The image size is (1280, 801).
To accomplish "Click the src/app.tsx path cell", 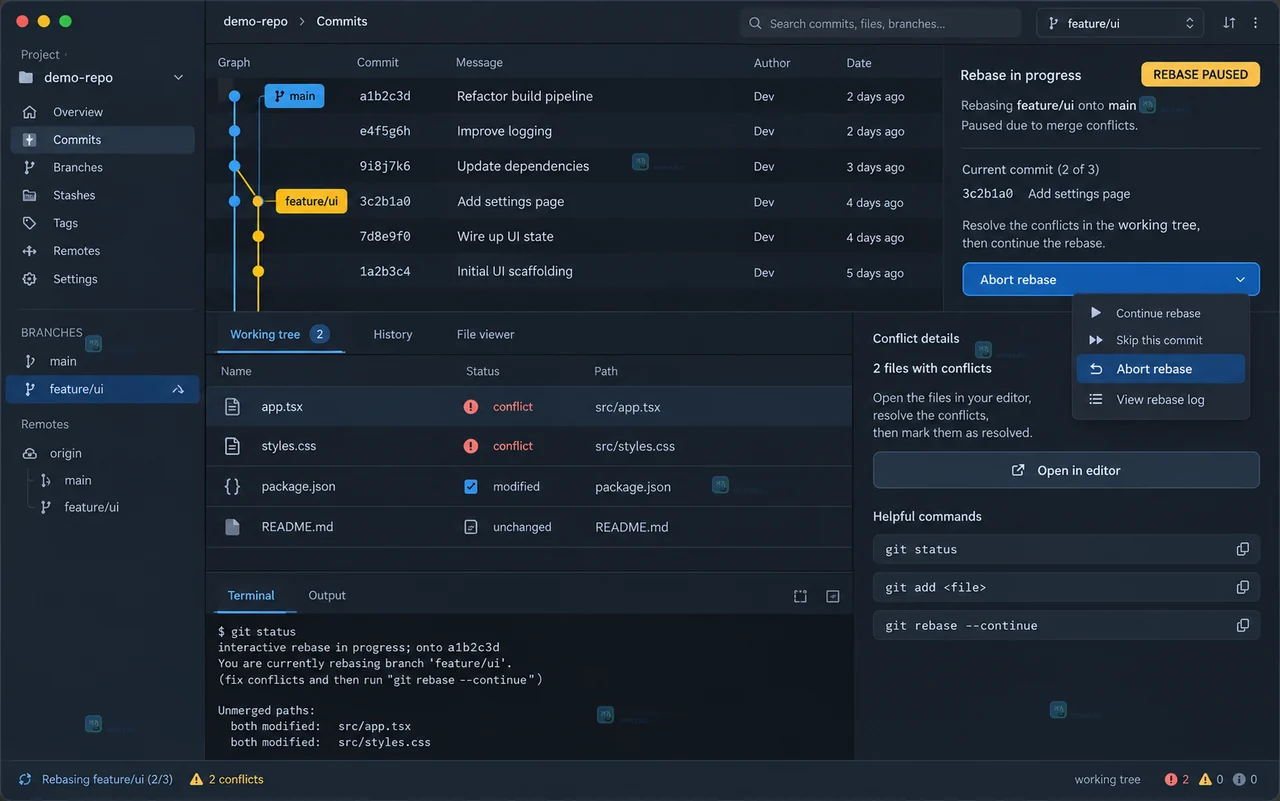I will click(x=627, y=407).
